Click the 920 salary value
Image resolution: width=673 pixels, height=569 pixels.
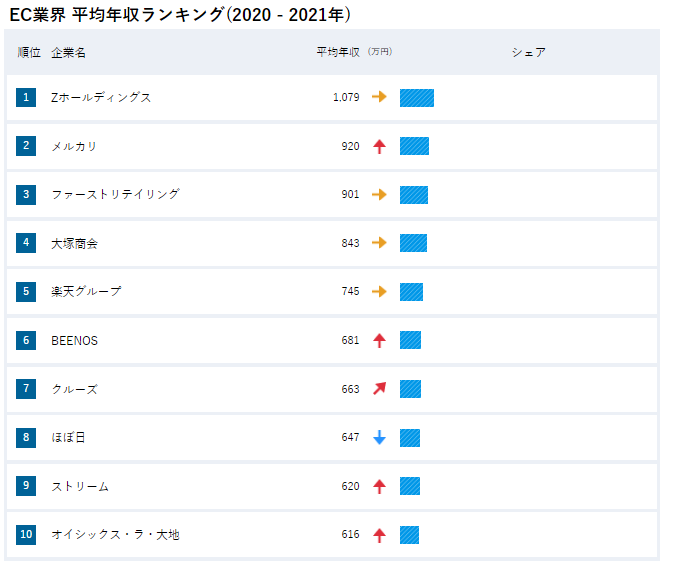coord(350,146)
